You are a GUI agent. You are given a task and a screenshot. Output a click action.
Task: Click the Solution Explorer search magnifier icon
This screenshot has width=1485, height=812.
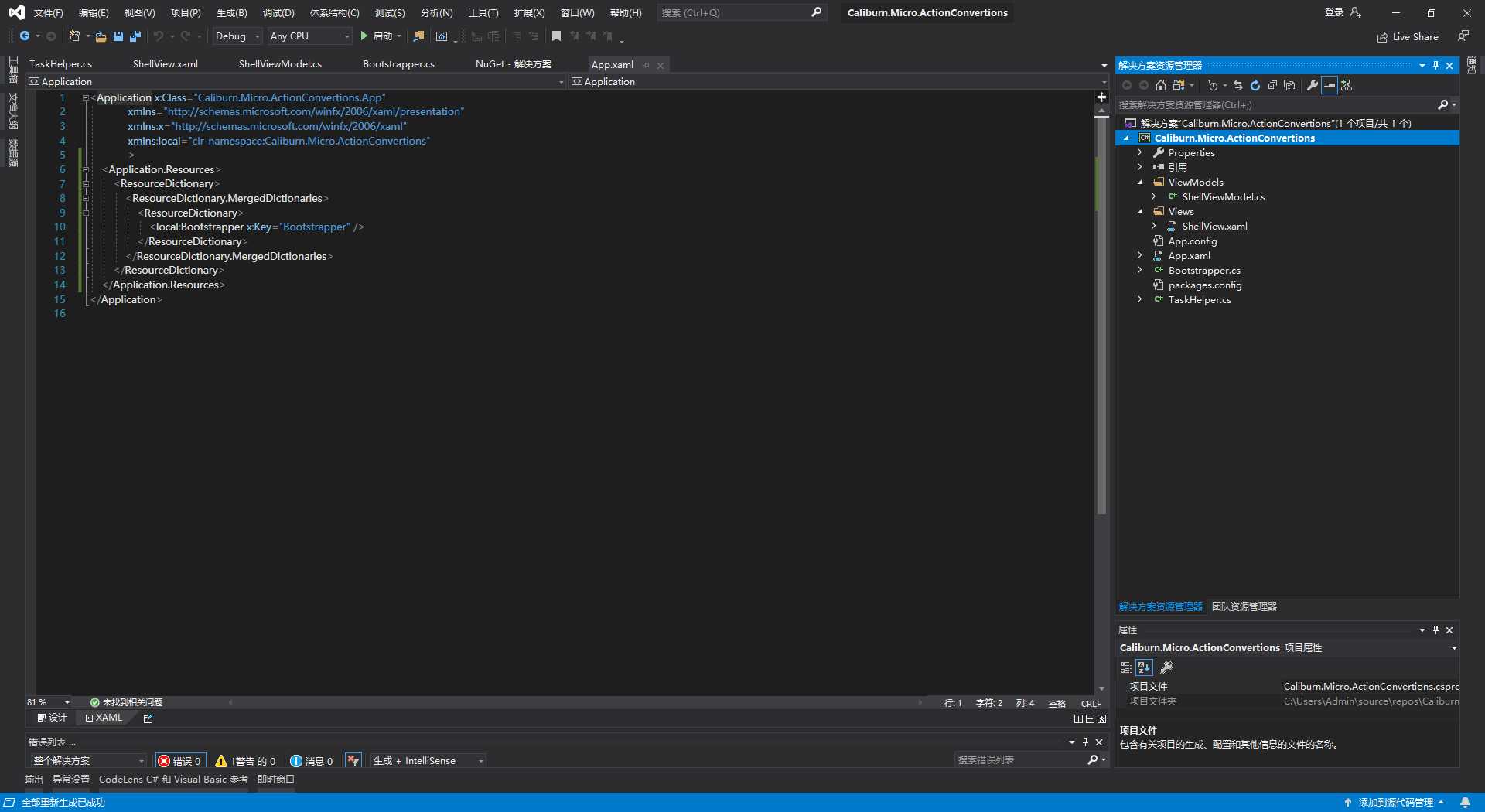[1442, 104]
